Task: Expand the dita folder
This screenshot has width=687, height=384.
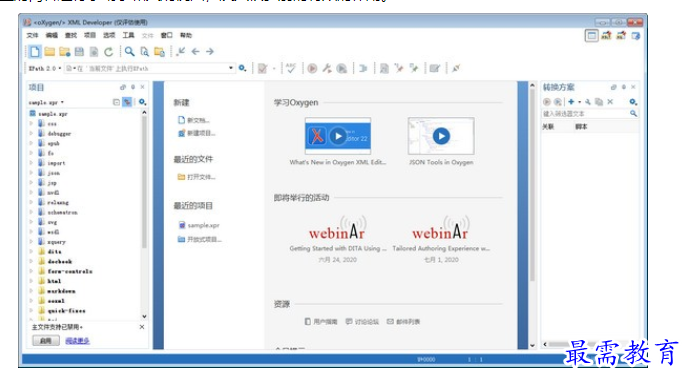Action: tap(31, 252)
